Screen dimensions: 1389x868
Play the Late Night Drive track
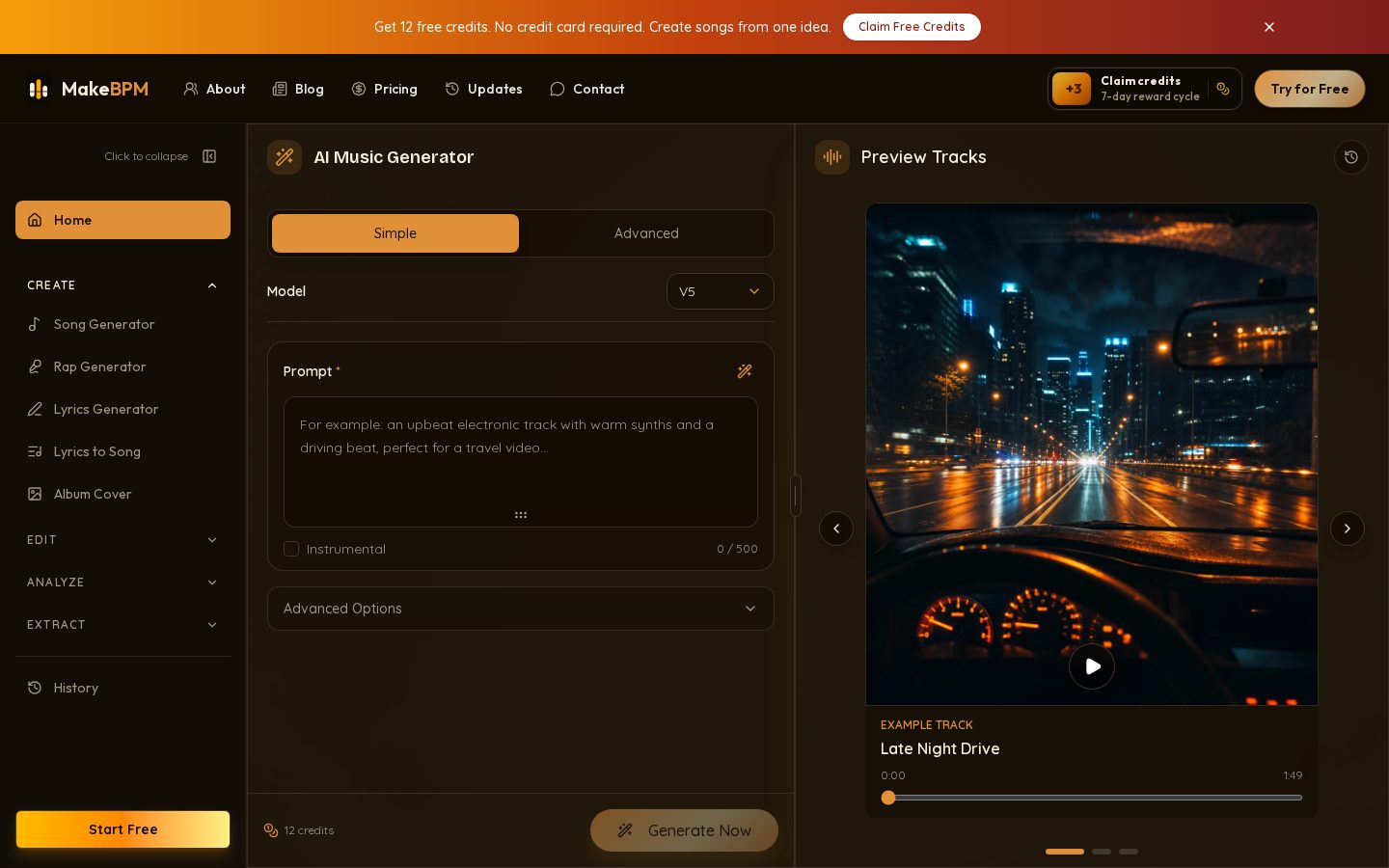(x=1092, y=666)
